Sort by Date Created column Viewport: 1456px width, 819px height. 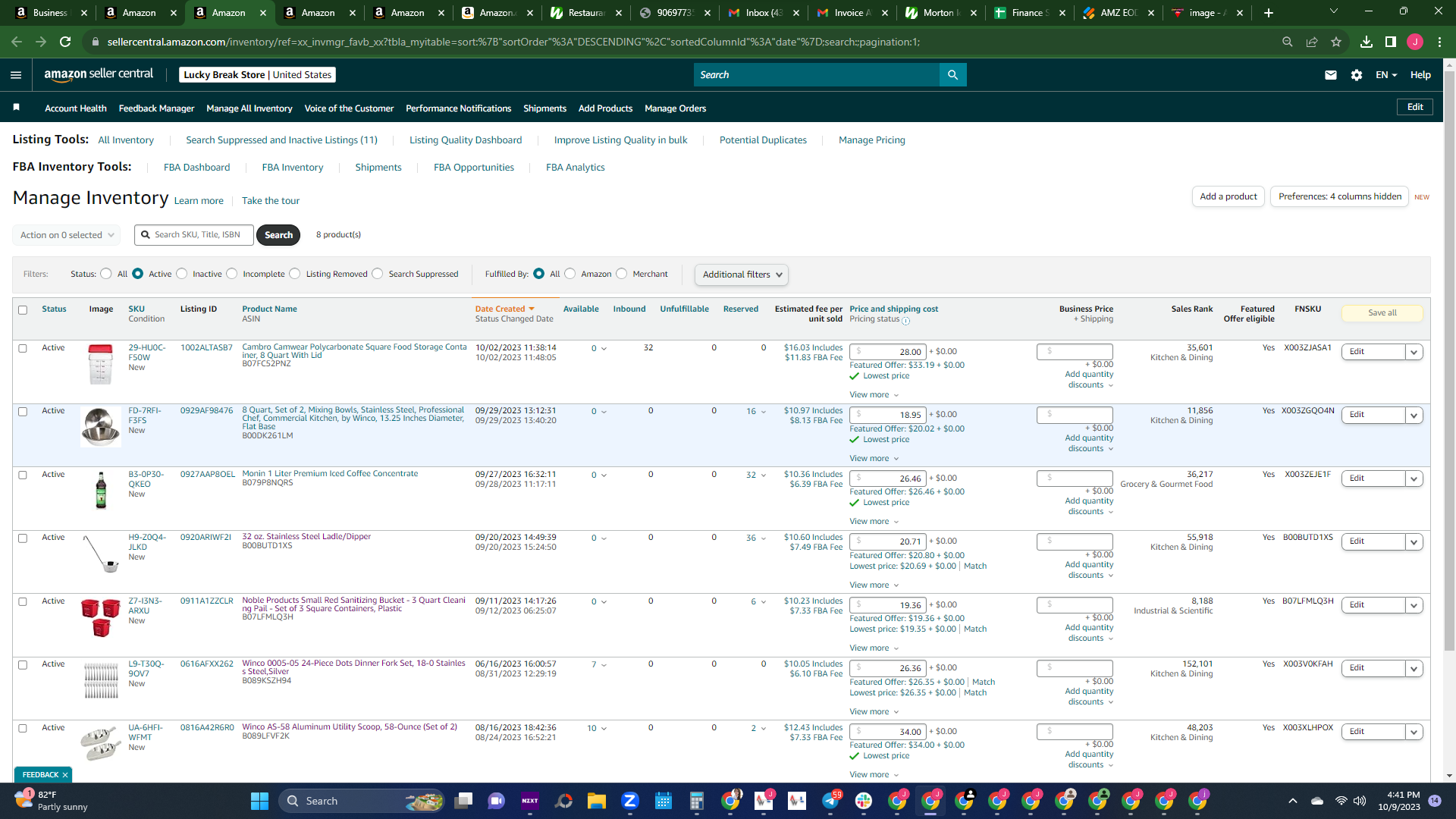[504, 309]
